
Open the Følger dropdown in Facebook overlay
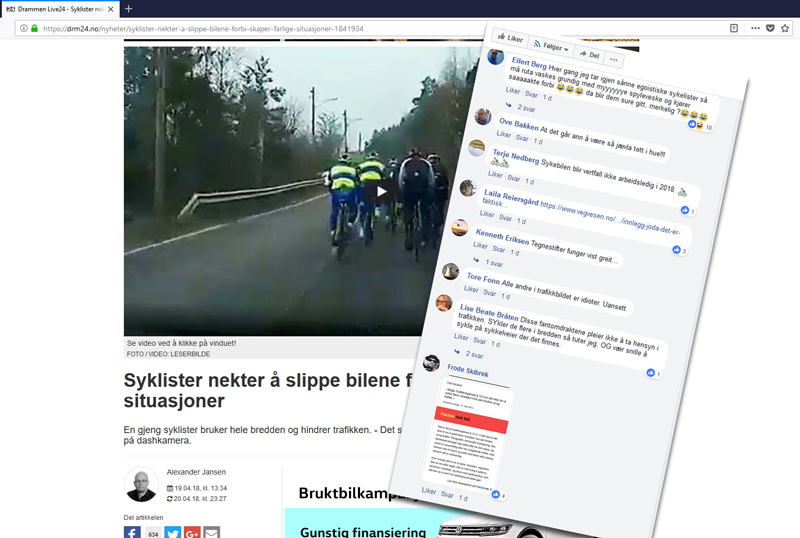coord(551,46)
